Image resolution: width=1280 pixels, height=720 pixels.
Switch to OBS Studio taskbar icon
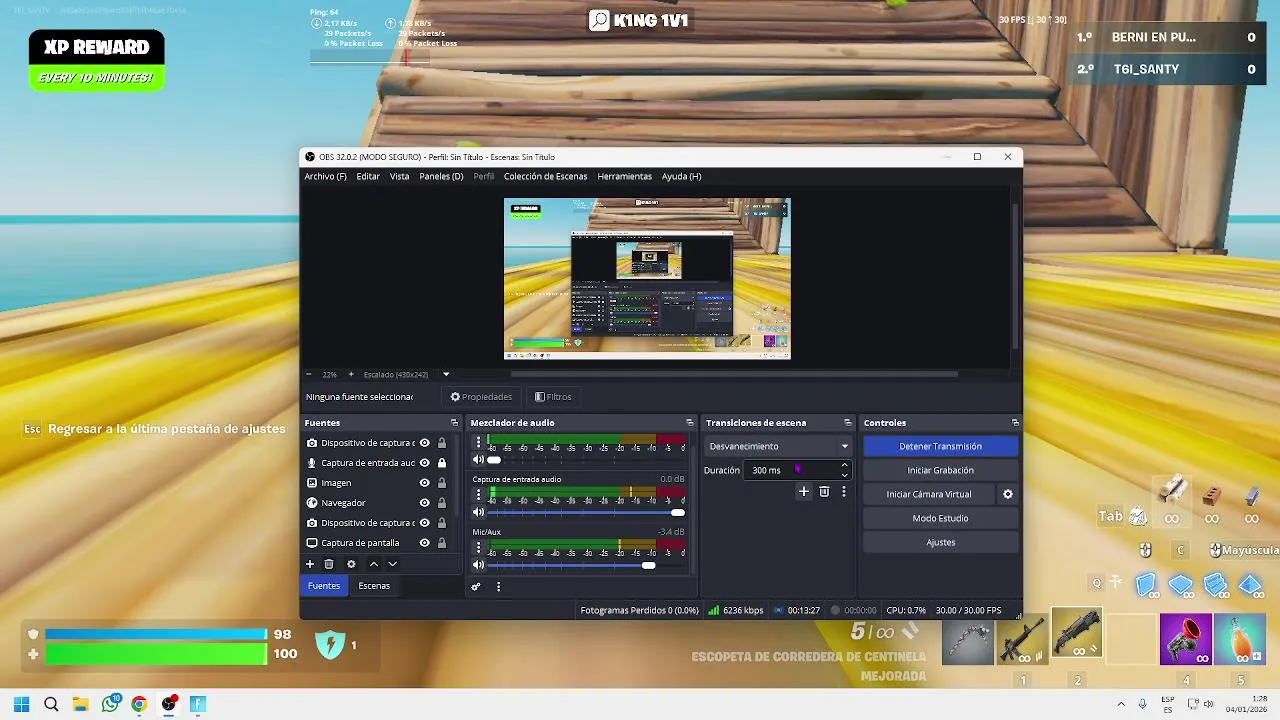tap(169, 704)
